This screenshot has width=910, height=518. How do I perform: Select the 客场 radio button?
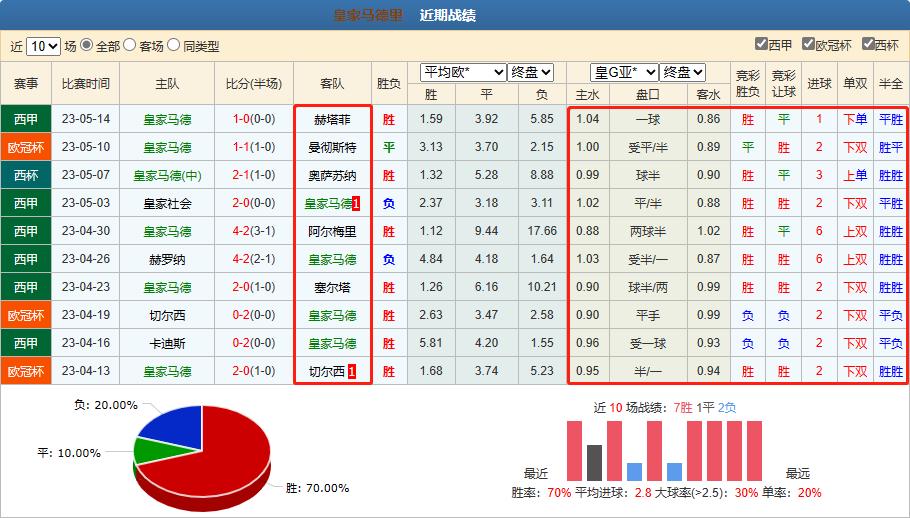point(130,45)
